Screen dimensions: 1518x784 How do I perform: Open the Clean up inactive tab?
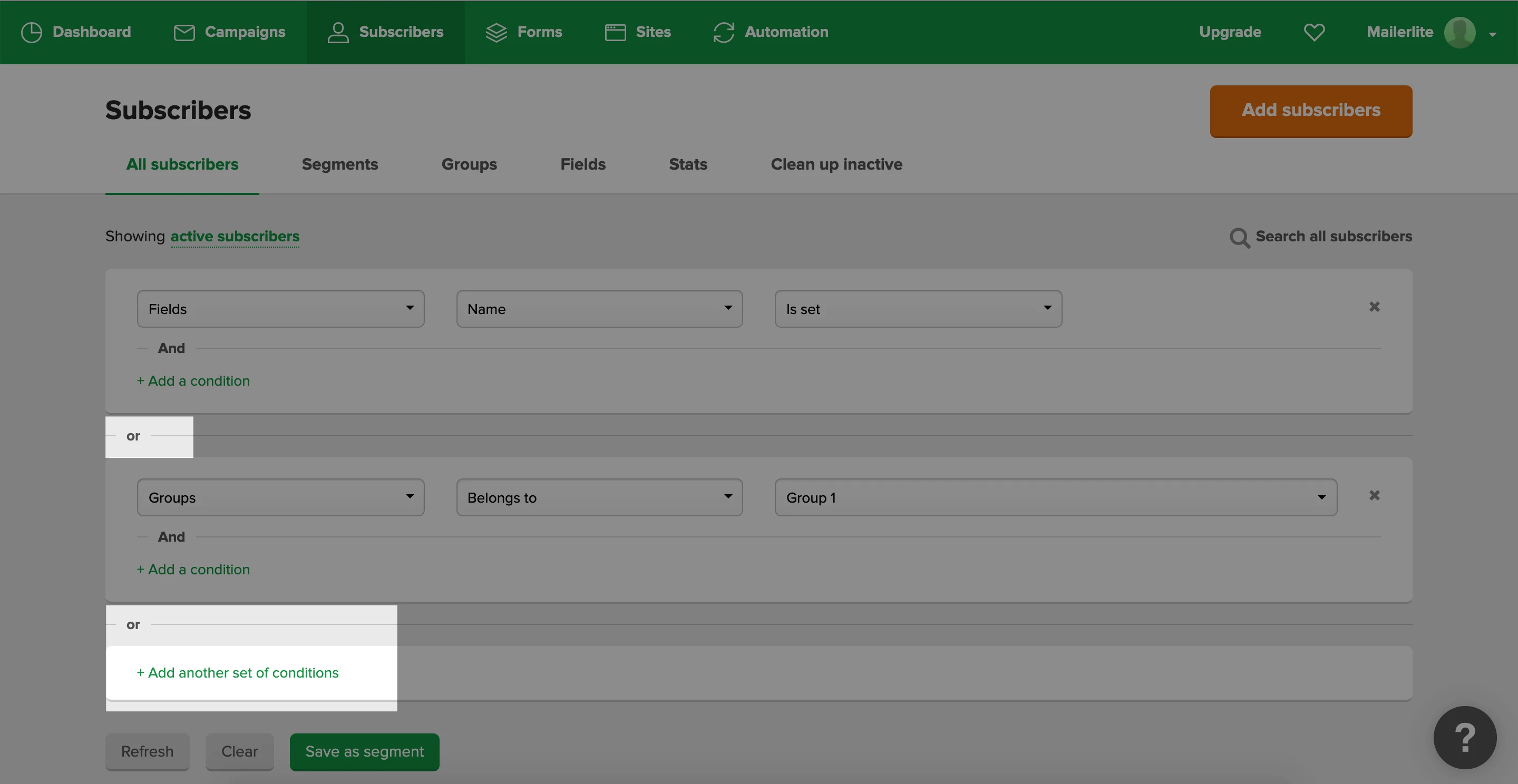tap(836, 164)
